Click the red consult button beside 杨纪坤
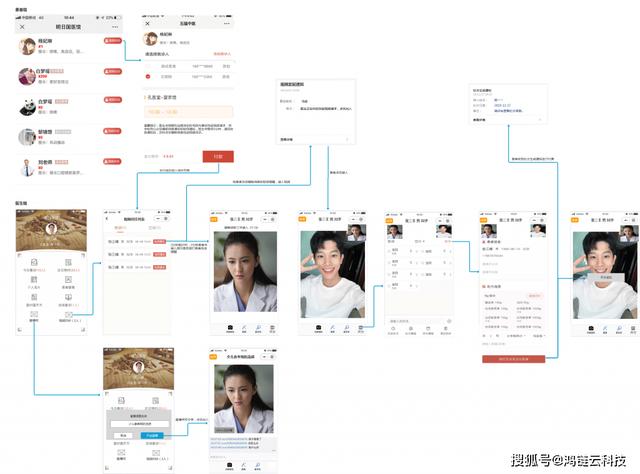This screenshot has width=640, height=474. tap(114, 41)
